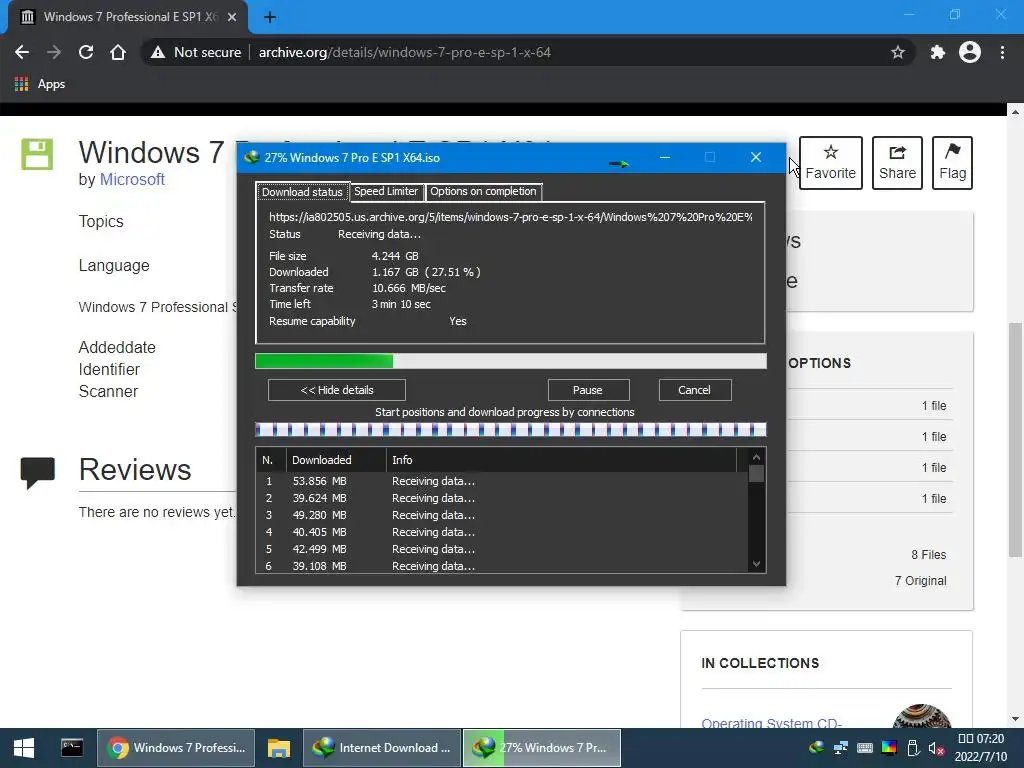
Task: Click the connection list scroll down arrow
Action: point(756,564)
